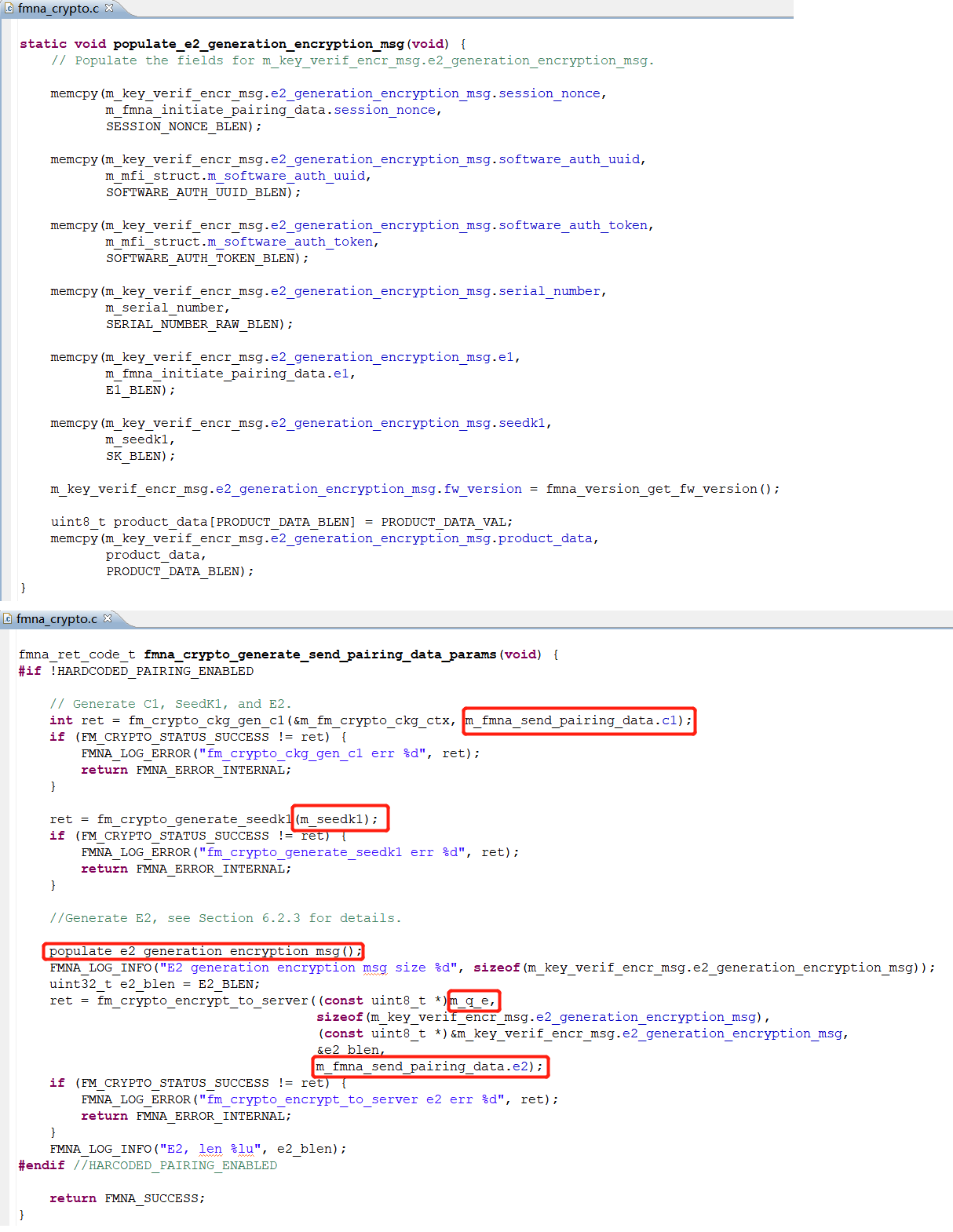Click "//Generate E2, see Section 6.2.3" comment
This screenshot has height=1232, width=953.
point(225,918)
